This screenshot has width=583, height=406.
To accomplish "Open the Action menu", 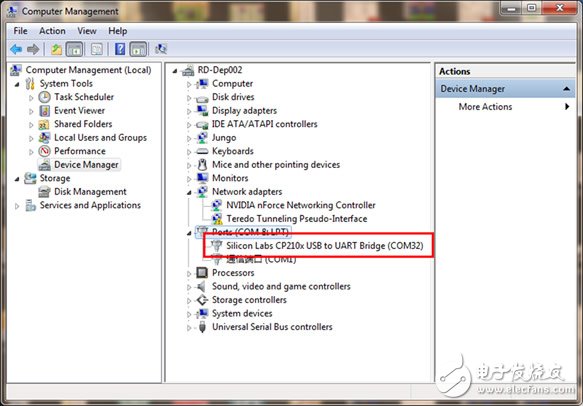I will pos(52,31).
